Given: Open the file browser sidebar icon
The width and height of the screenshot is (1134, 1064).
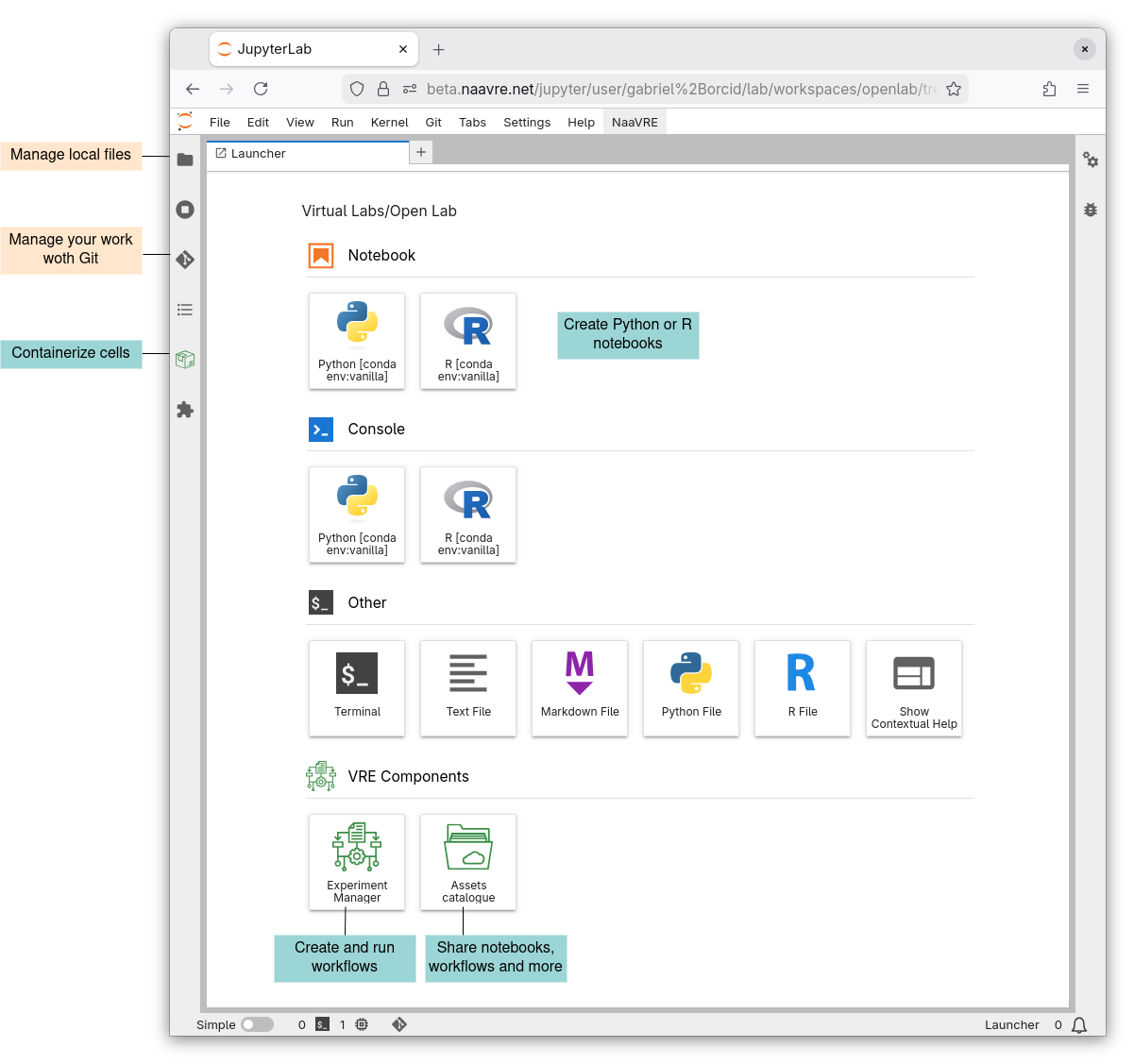Looking at the screenshot, I should 185,160.
